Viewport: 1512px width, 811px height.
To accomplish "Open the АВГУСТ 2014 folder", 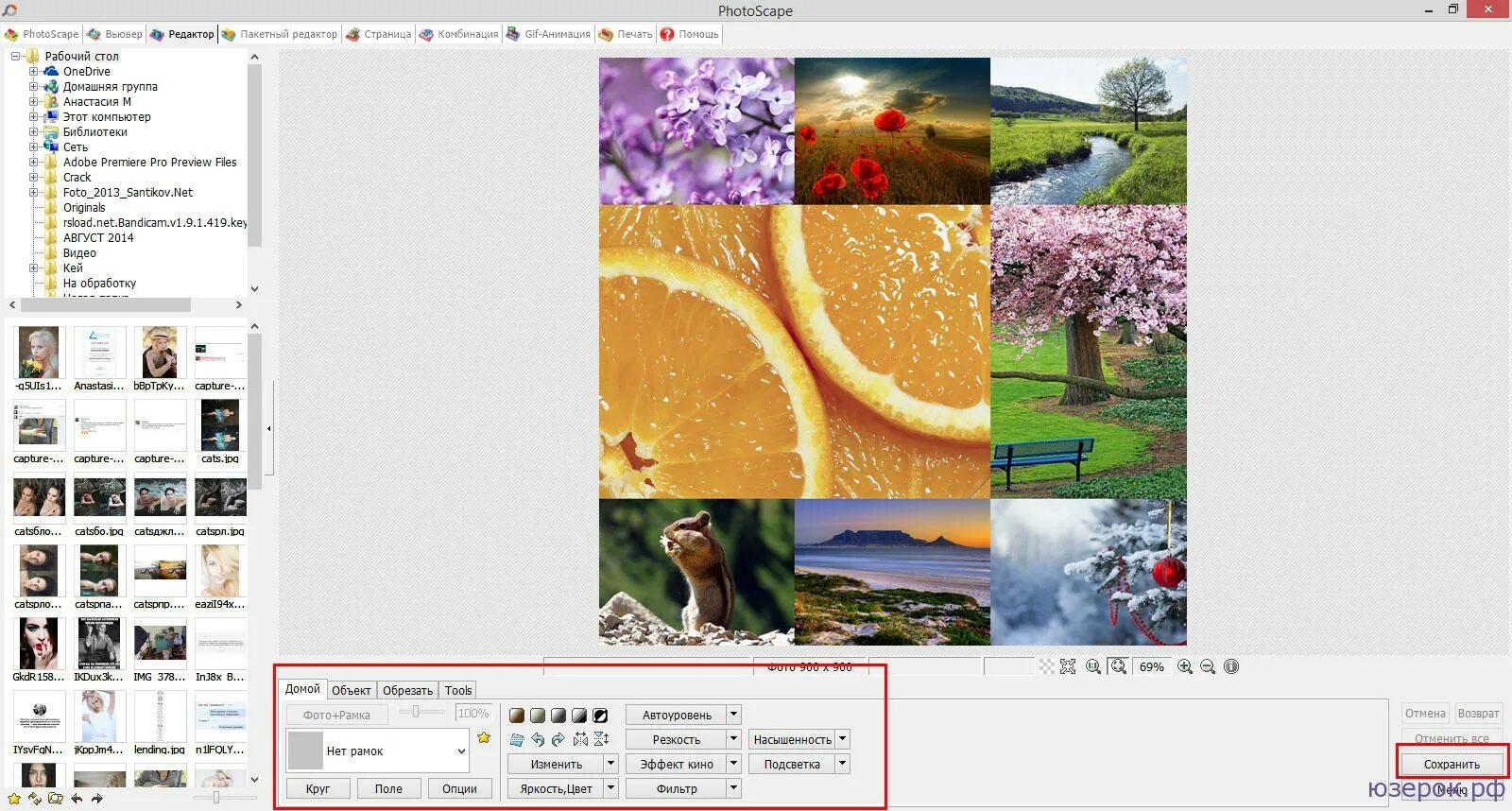I will coord(98,238).
